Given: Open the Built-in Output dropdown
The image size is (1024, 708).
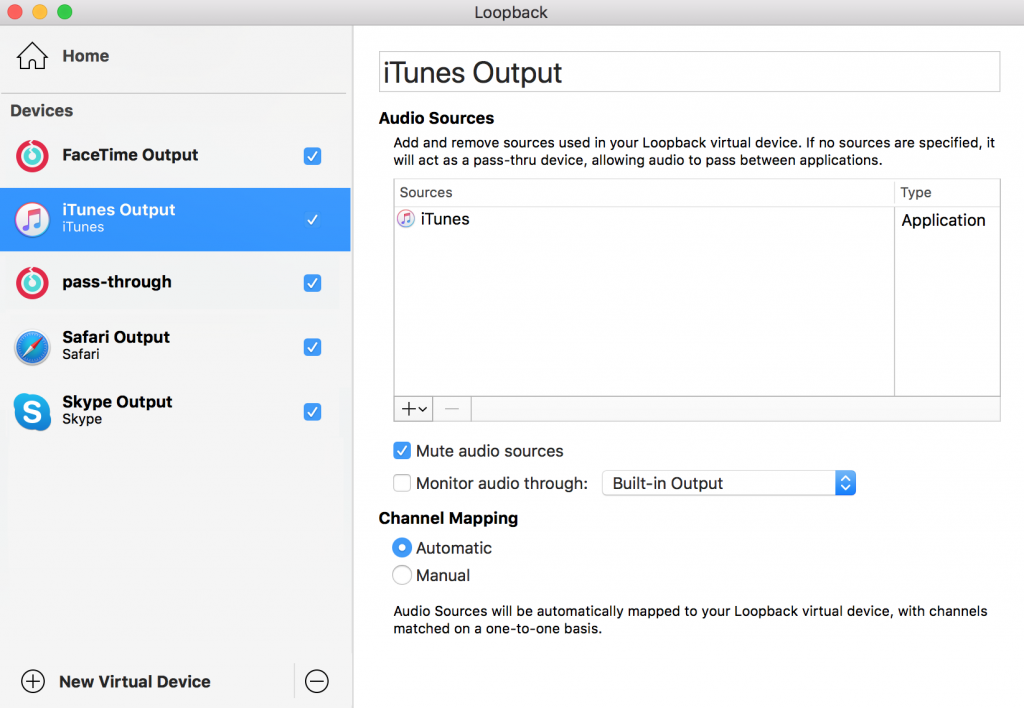Looking at the screenshot, I should point(729,483).
